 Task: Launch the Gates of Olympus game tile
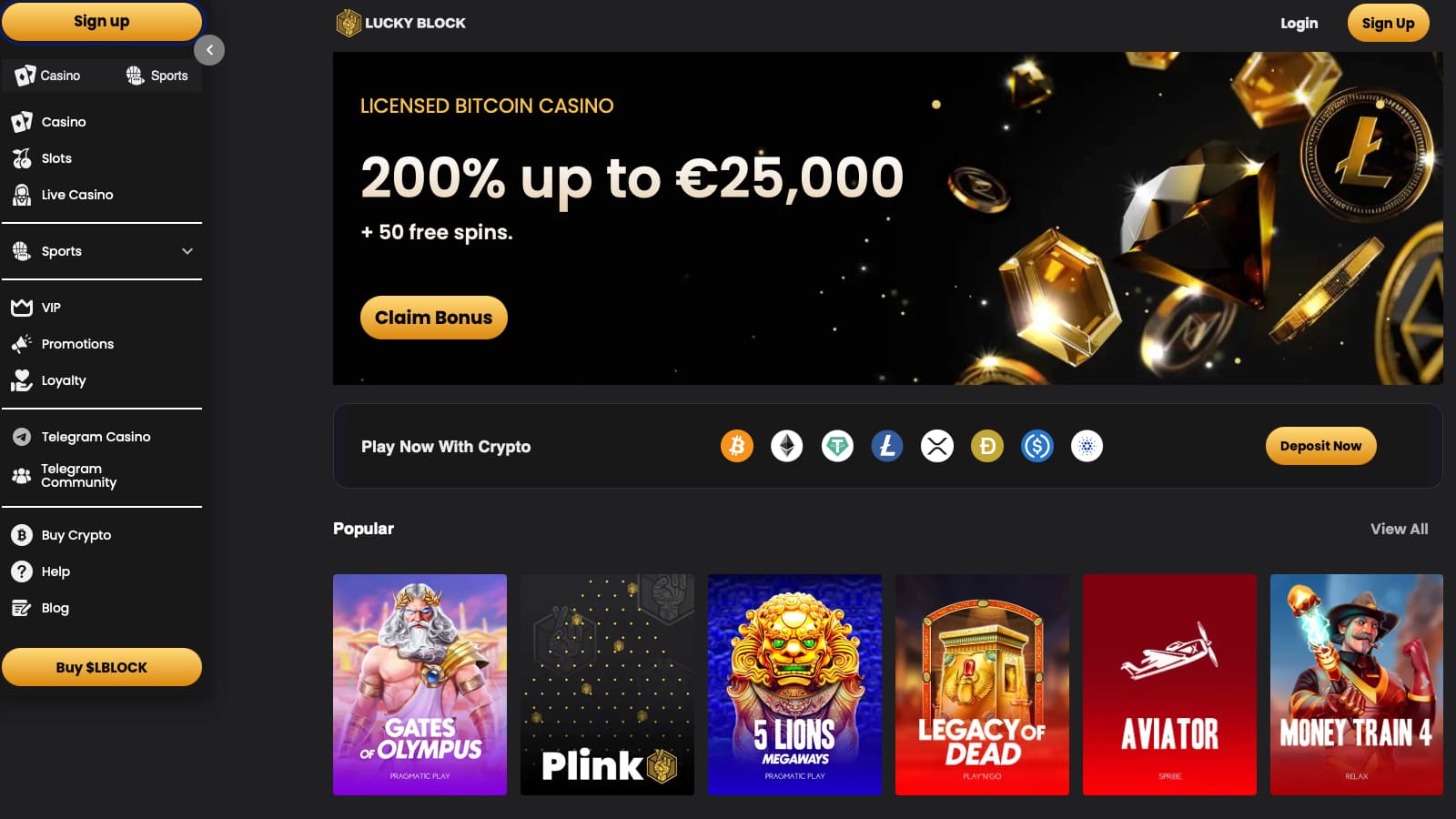[420, 684]
